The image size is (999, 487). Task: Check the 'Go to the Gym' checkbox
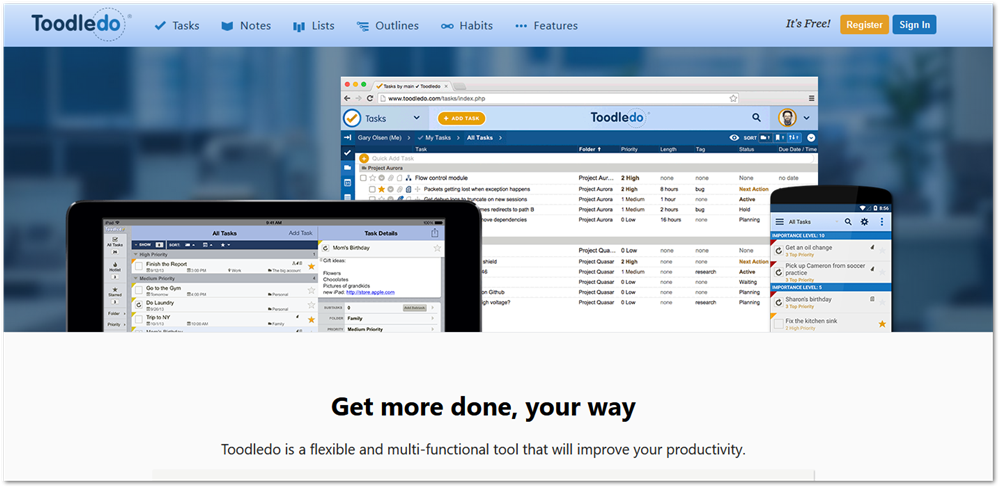(138, 290)
